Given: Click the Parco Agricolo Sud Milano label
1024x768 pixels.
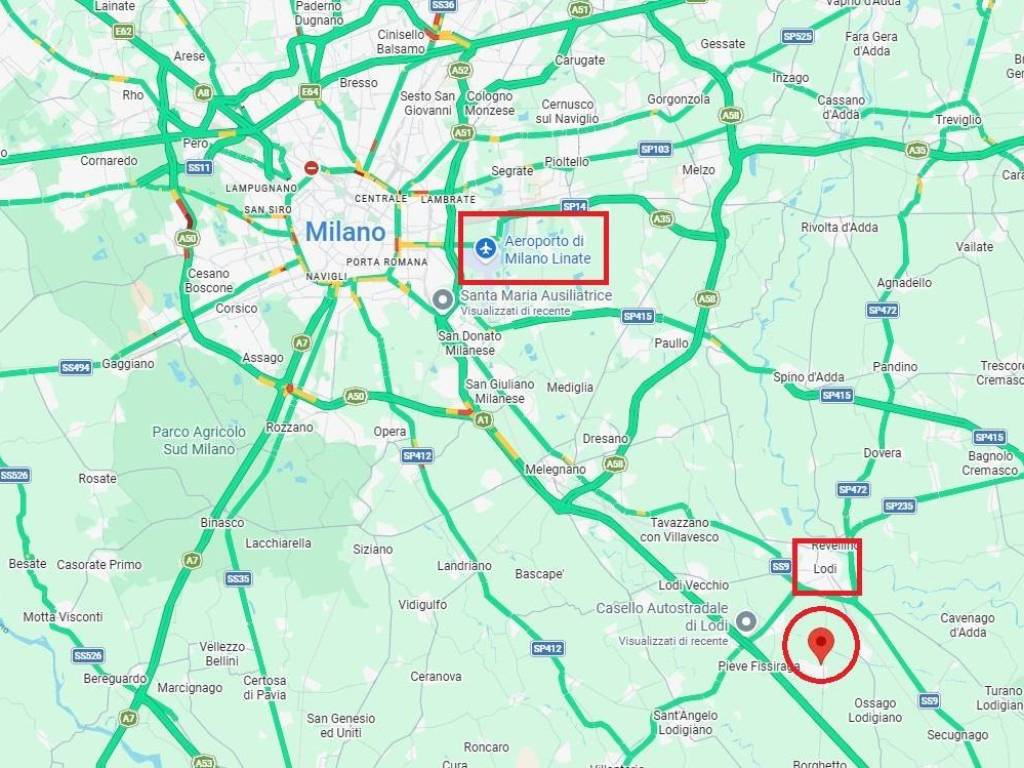Looking at the screenshot, I should point(199,440).
